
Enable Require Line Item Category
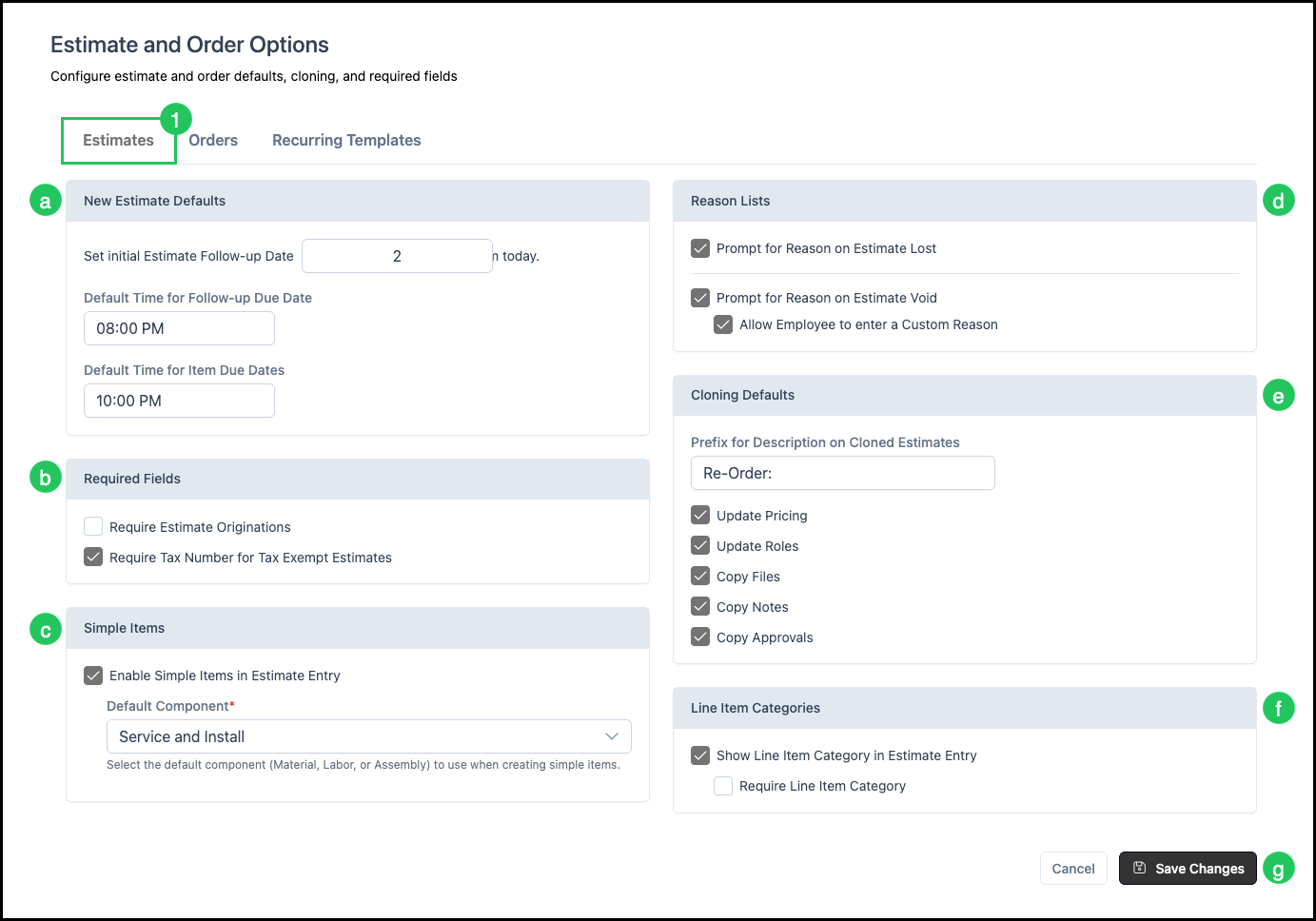723,786
